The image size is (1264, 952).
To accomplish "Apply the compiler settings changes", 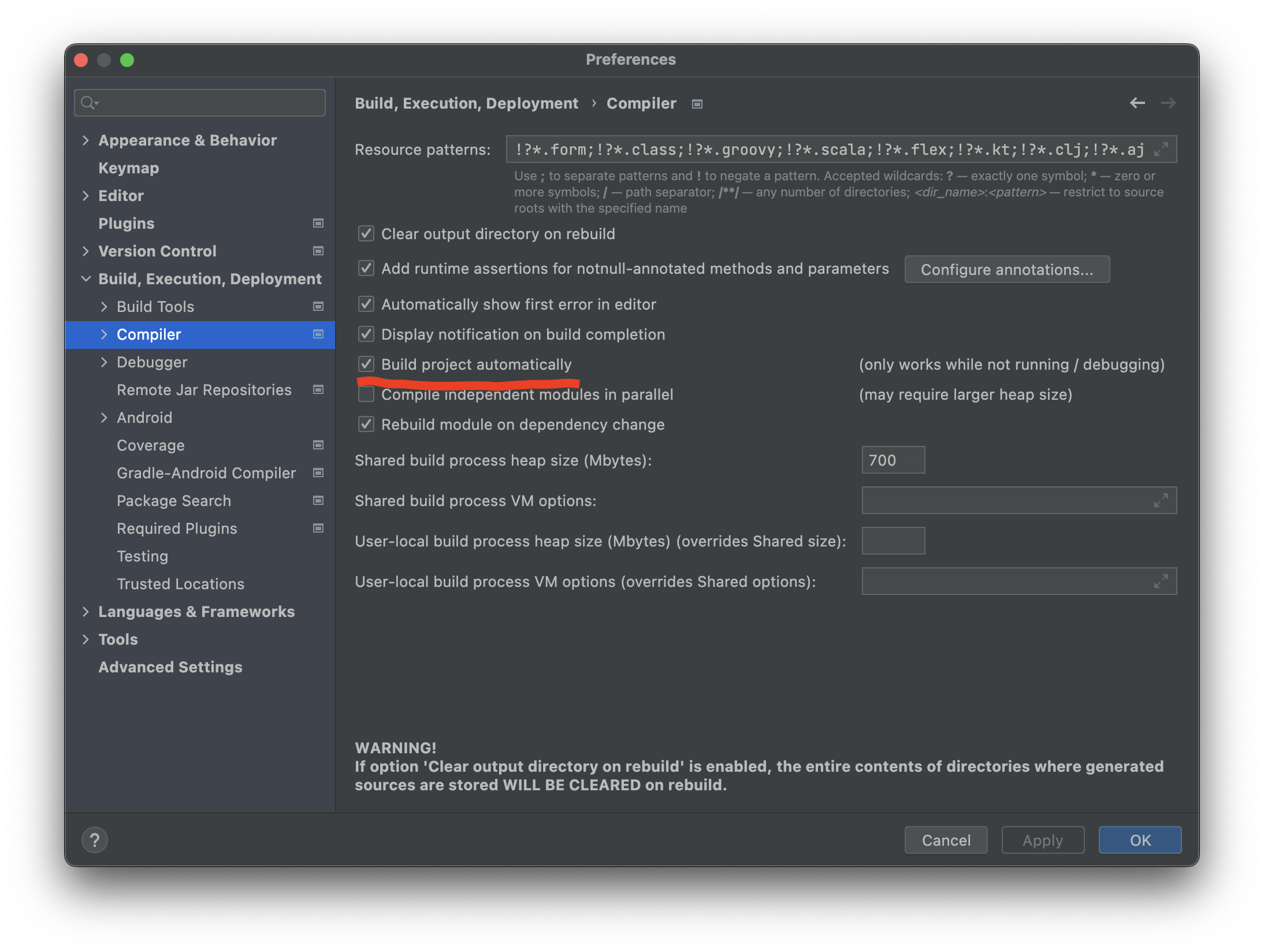I will click(x=1042, y=840).
